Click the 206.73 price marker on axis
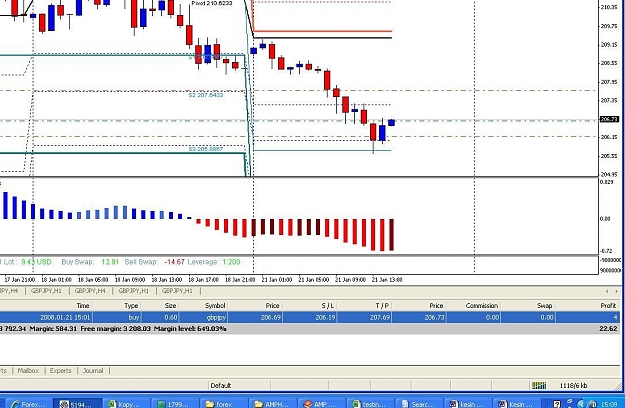The height and width of the screenshot is (408, 625). pos(609,119)
